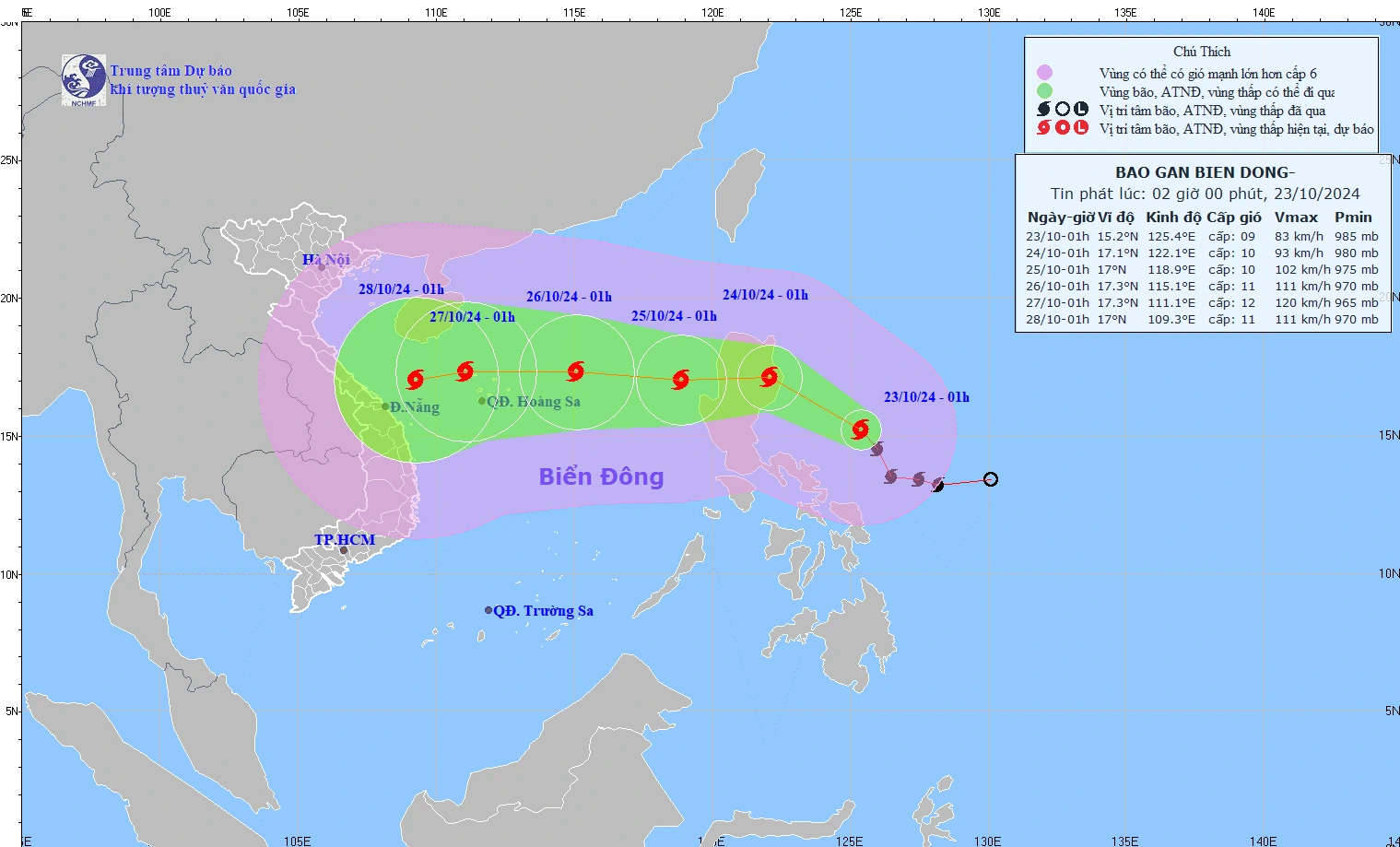The image size is (1400, 847).
Task: Click the '110E' longitude axis label
Action: (436, 12)
